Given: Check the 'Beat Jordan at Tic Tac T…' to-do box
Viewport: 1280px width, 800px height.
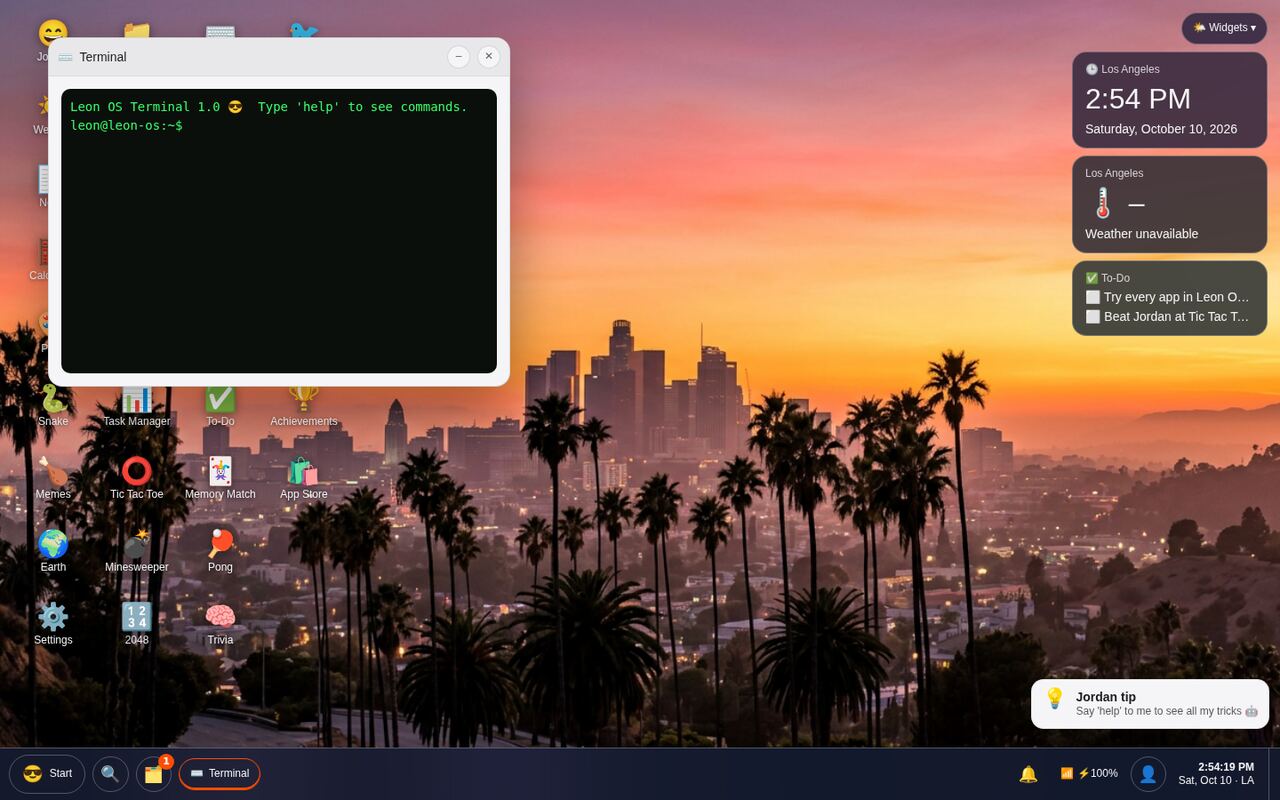Looking at the screenshot, I should (x=1093, y=316).
